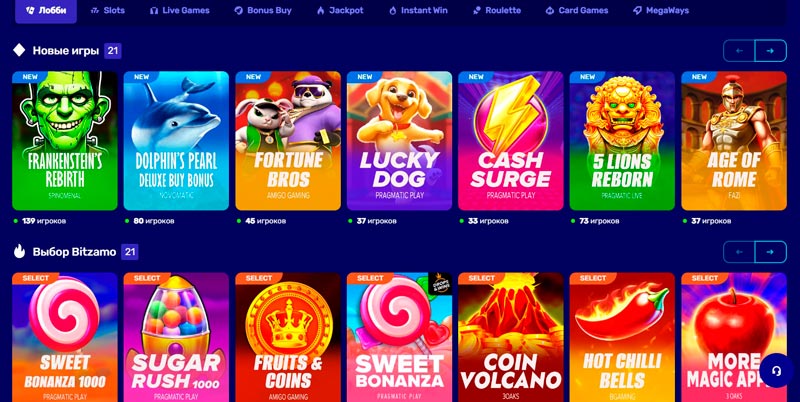Viewport: 800px width, 402px height.
Task: Open the Live Games category
Action: (180, 10)
